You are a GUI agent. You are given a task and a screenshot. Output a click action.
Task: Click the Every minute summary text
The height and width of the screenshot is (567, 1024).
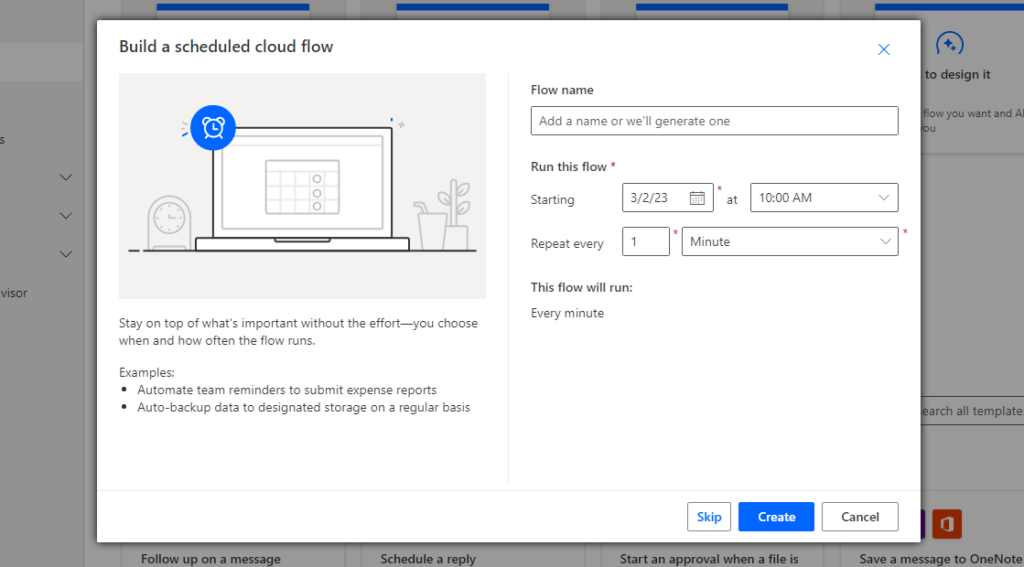click(x=568, y=313)
